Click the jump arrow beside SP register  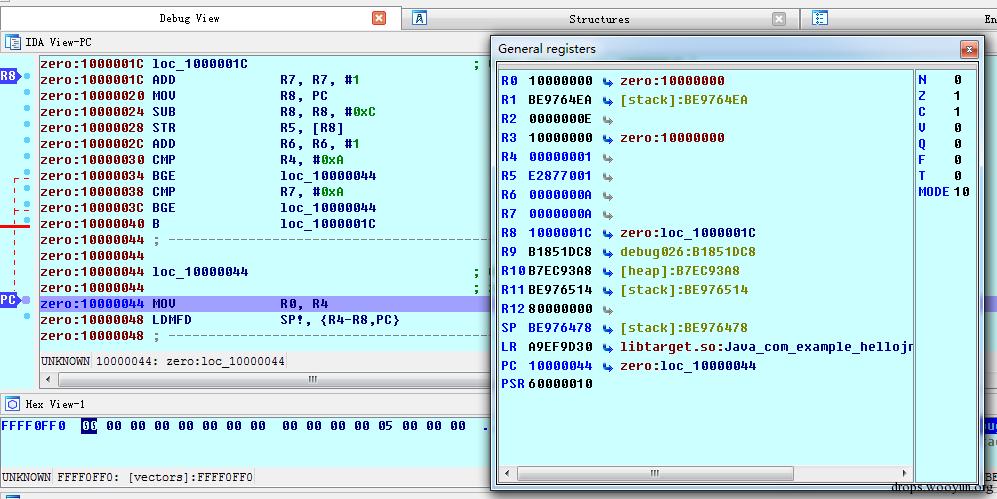[607, 328]
